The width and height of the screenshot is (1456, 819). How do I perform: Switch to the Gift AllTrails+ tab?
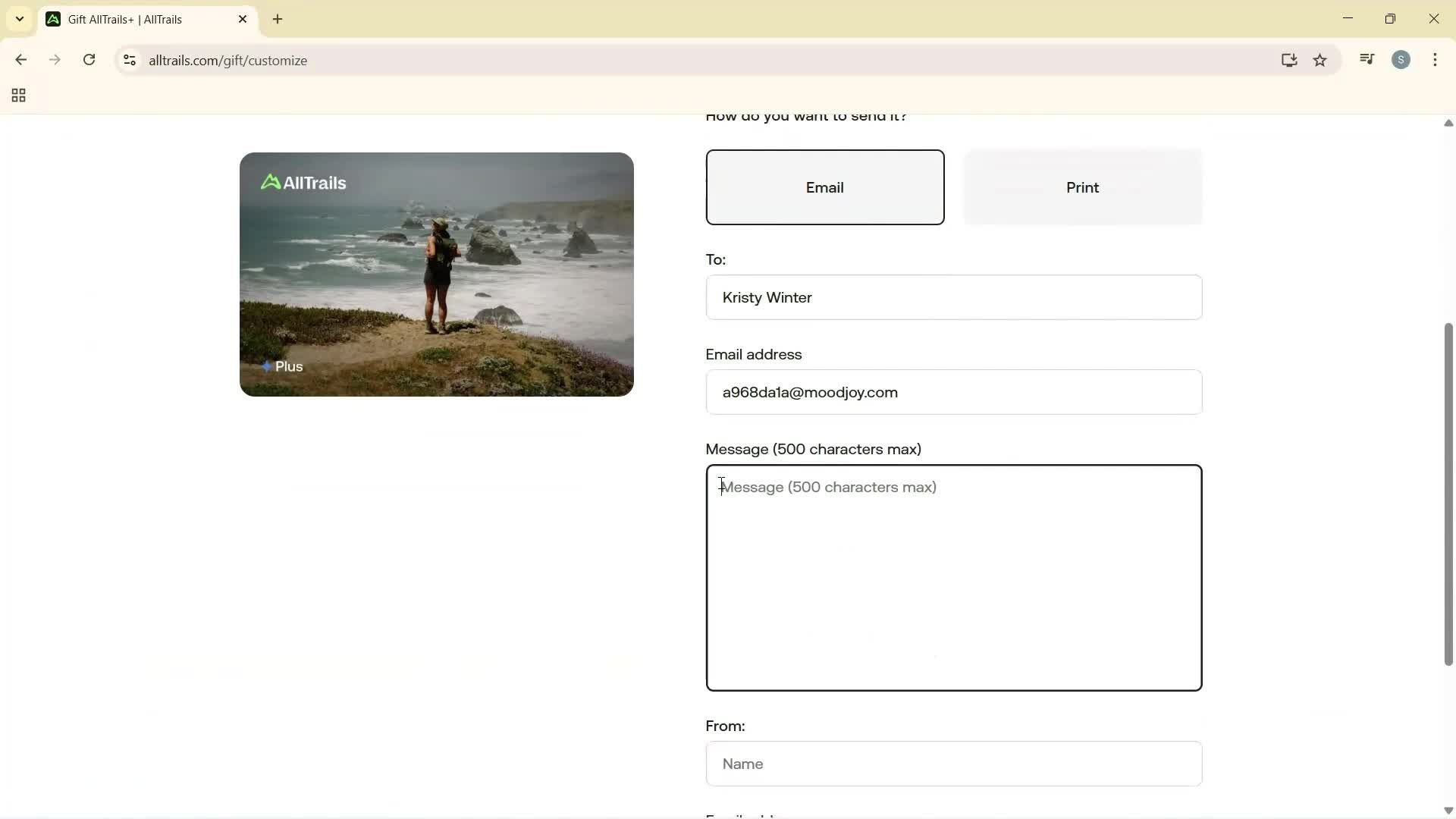(136, 19)
